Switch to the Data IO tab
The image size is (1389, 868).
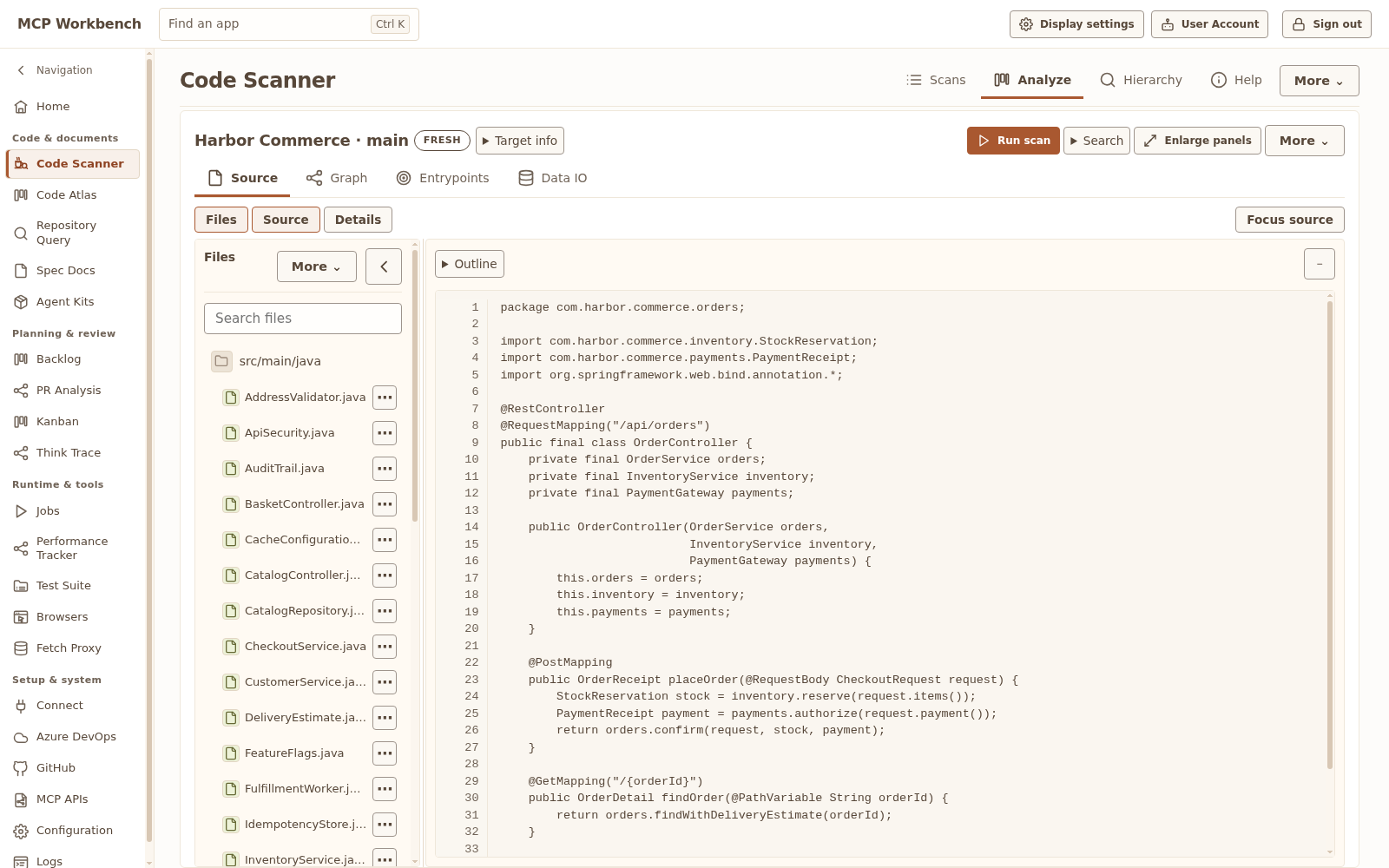tap(553, 178)
